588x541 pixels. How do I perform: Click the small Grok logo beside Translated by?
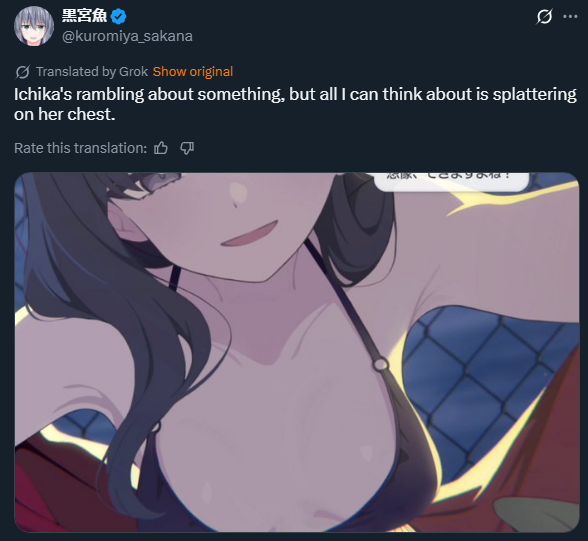click(x=22, y=72)
